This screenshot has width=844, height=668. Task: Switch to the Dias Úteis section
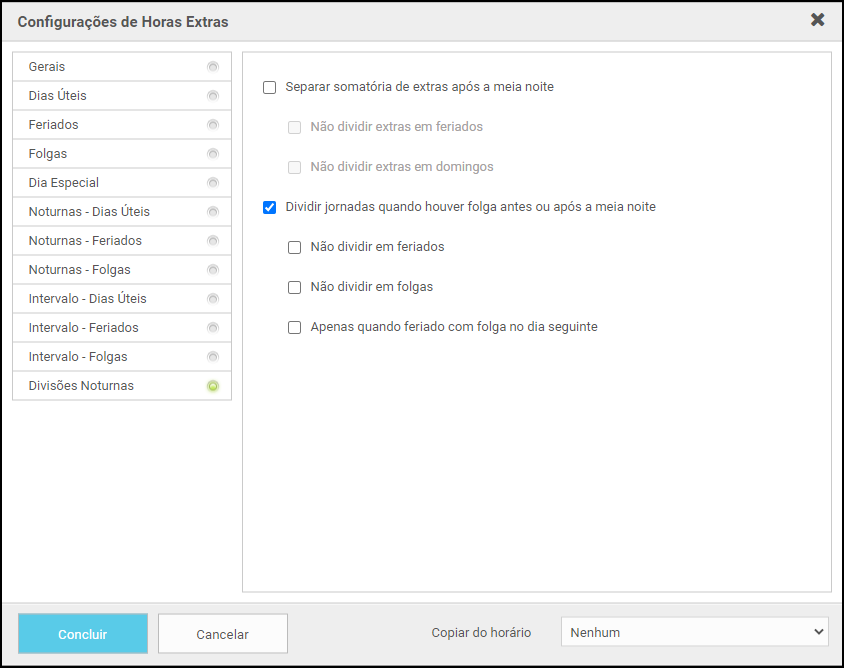(58, 96)
